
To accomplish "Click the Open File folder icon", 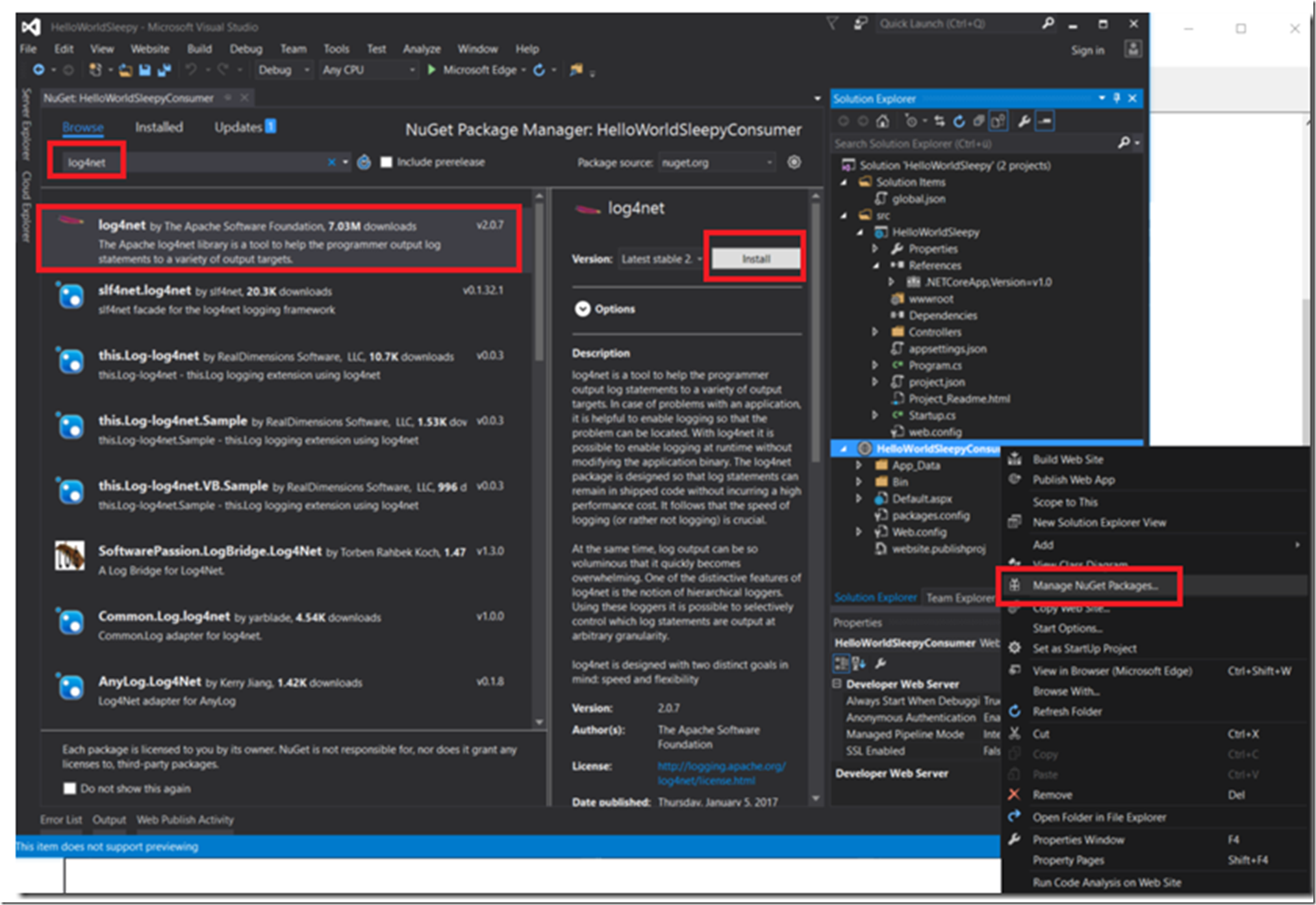I will coord(125,70).
